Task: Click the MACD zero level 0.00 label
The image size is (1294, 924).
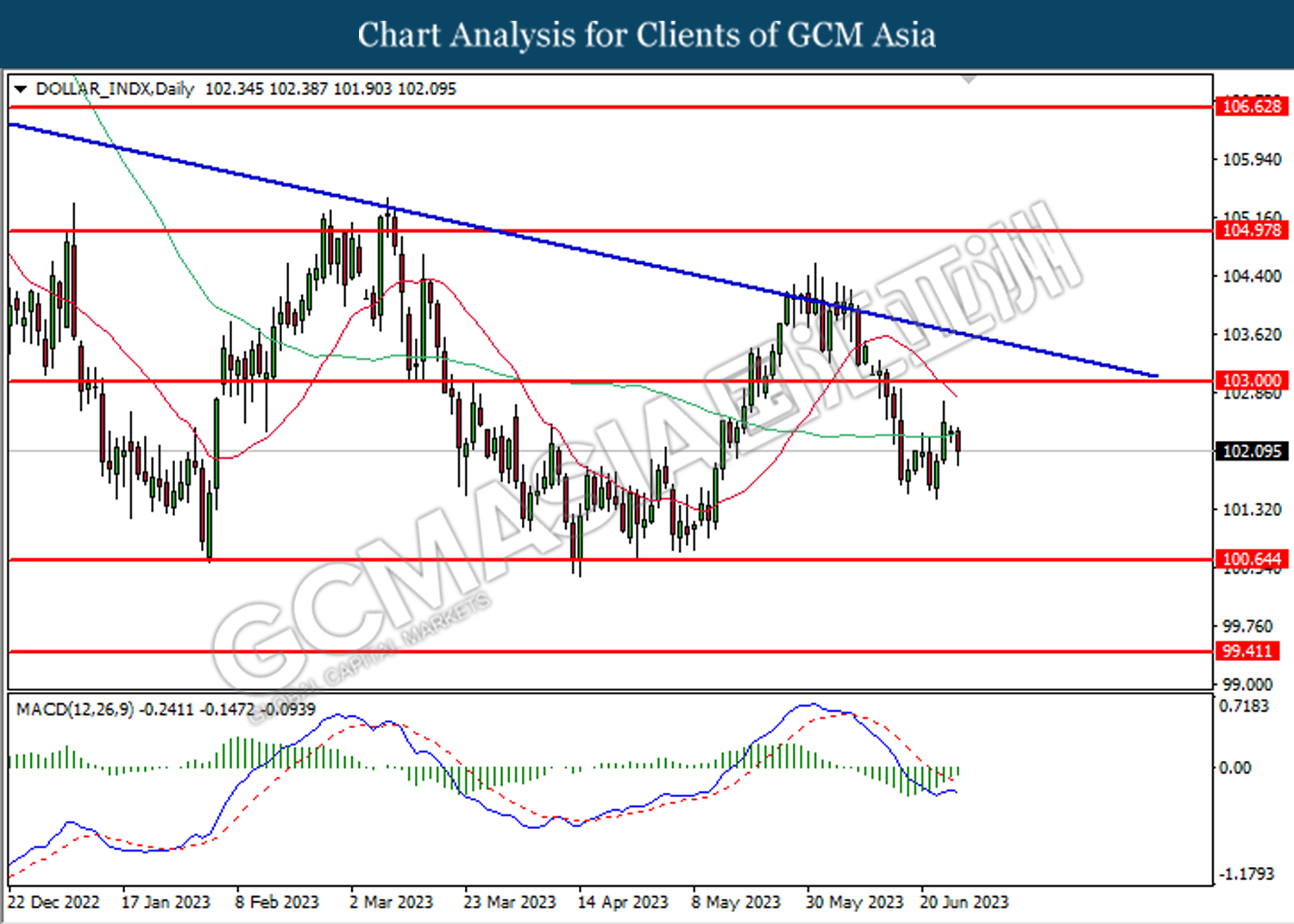Action: pos(1234,768)
